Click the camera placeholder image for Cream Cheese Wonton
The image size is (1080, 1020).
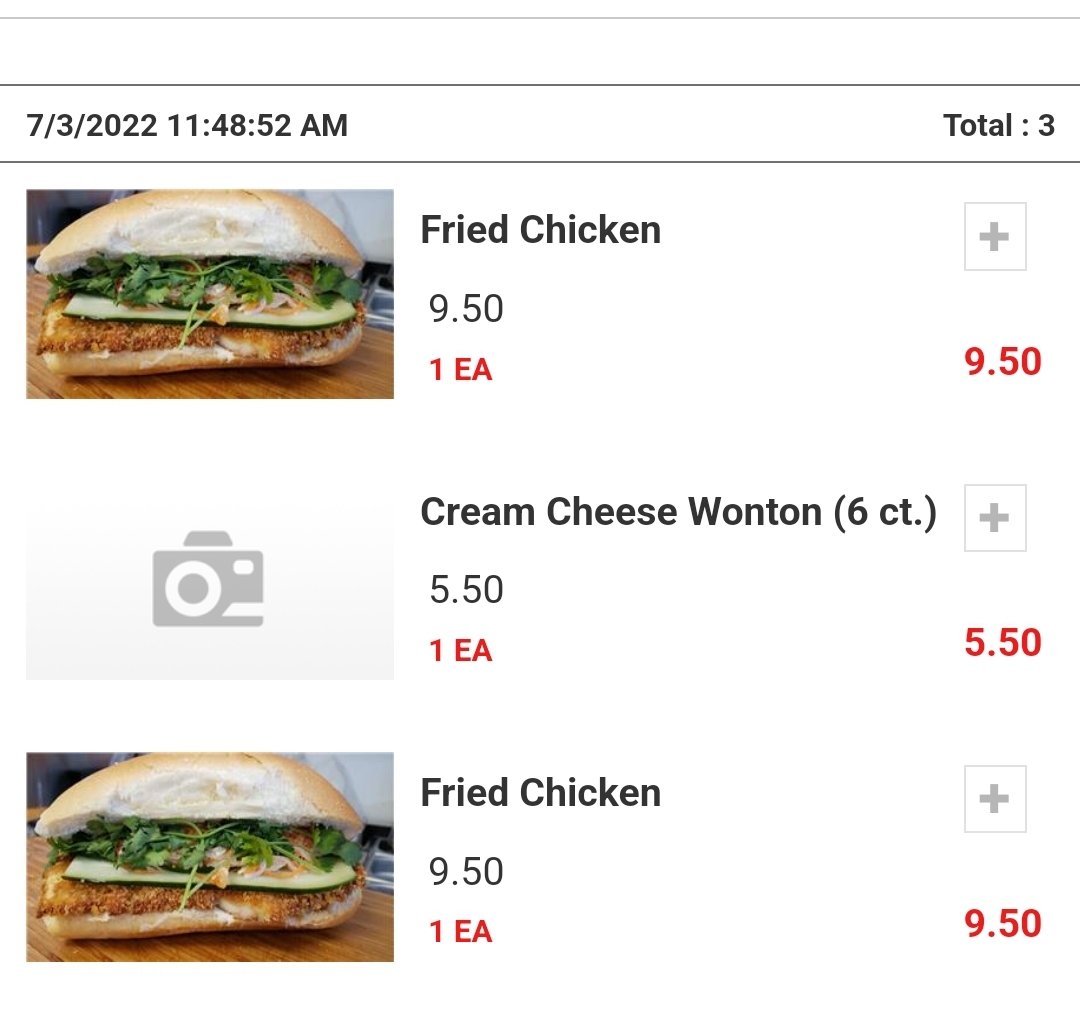(209, 578)
